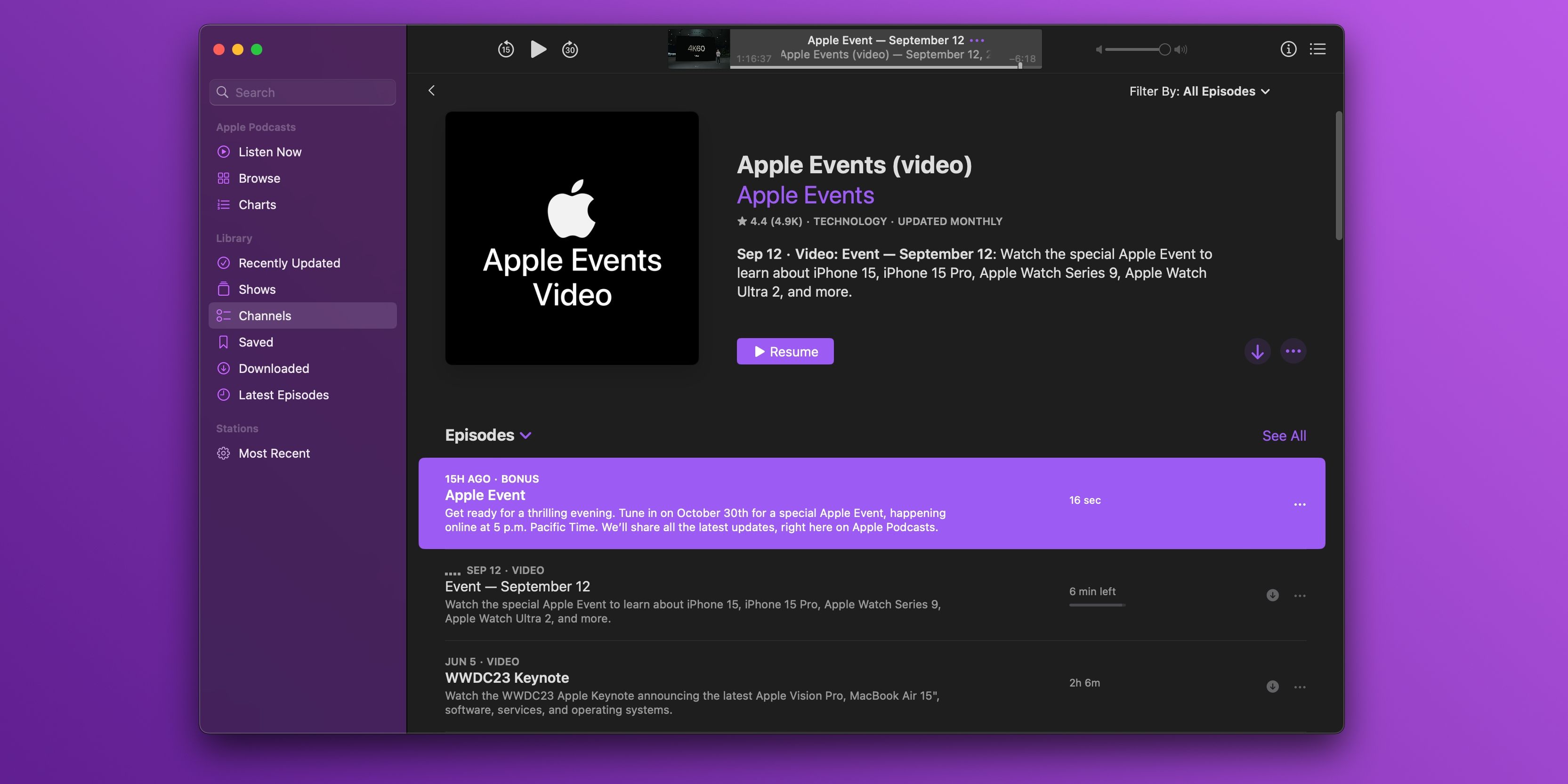Image resolution: width=1568 pixels, height=784 pixels.
Task: Collapse the Episodes section chevron
Action: (x=527, y=436)
